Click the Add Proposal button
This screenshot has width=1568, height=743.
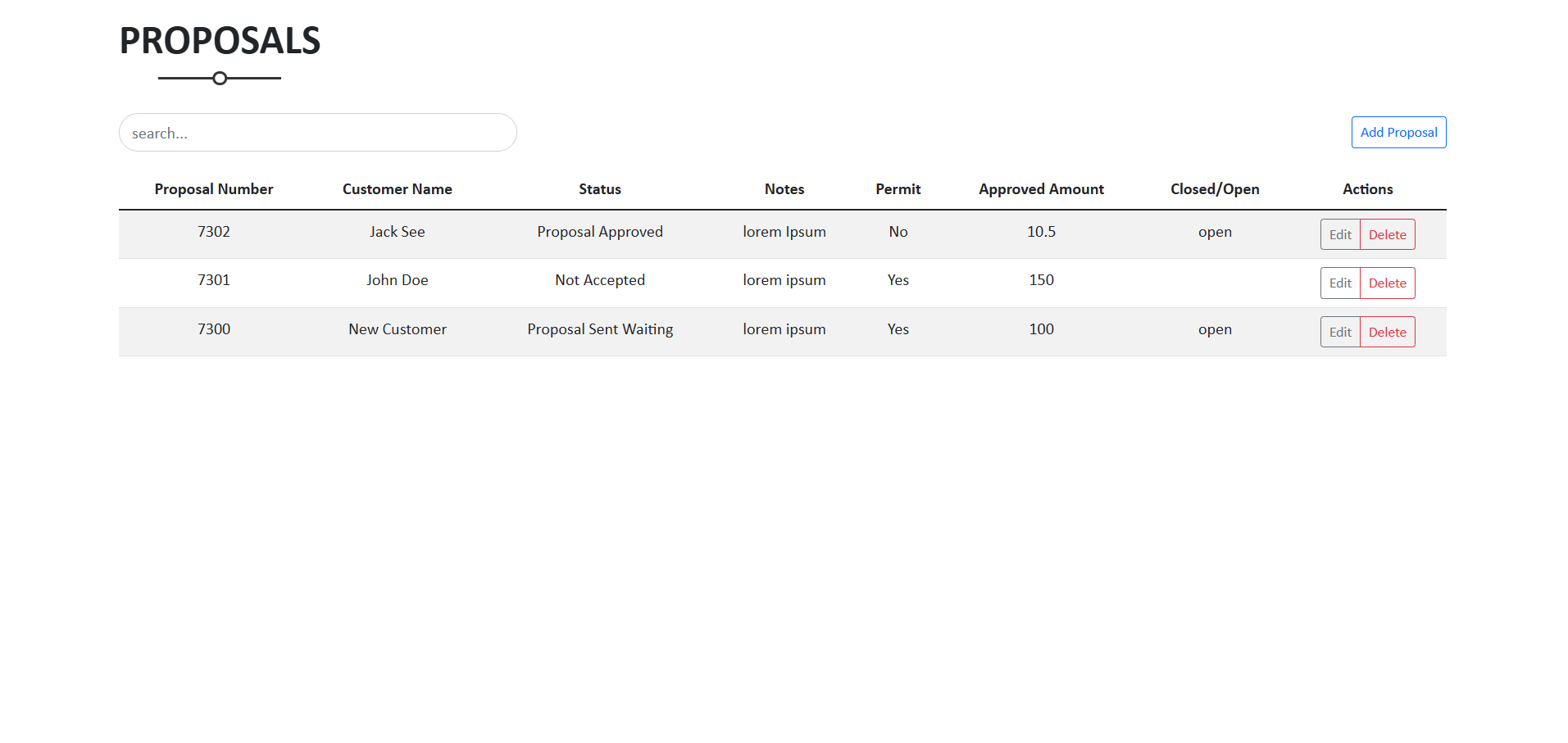tap(1398, 133)
